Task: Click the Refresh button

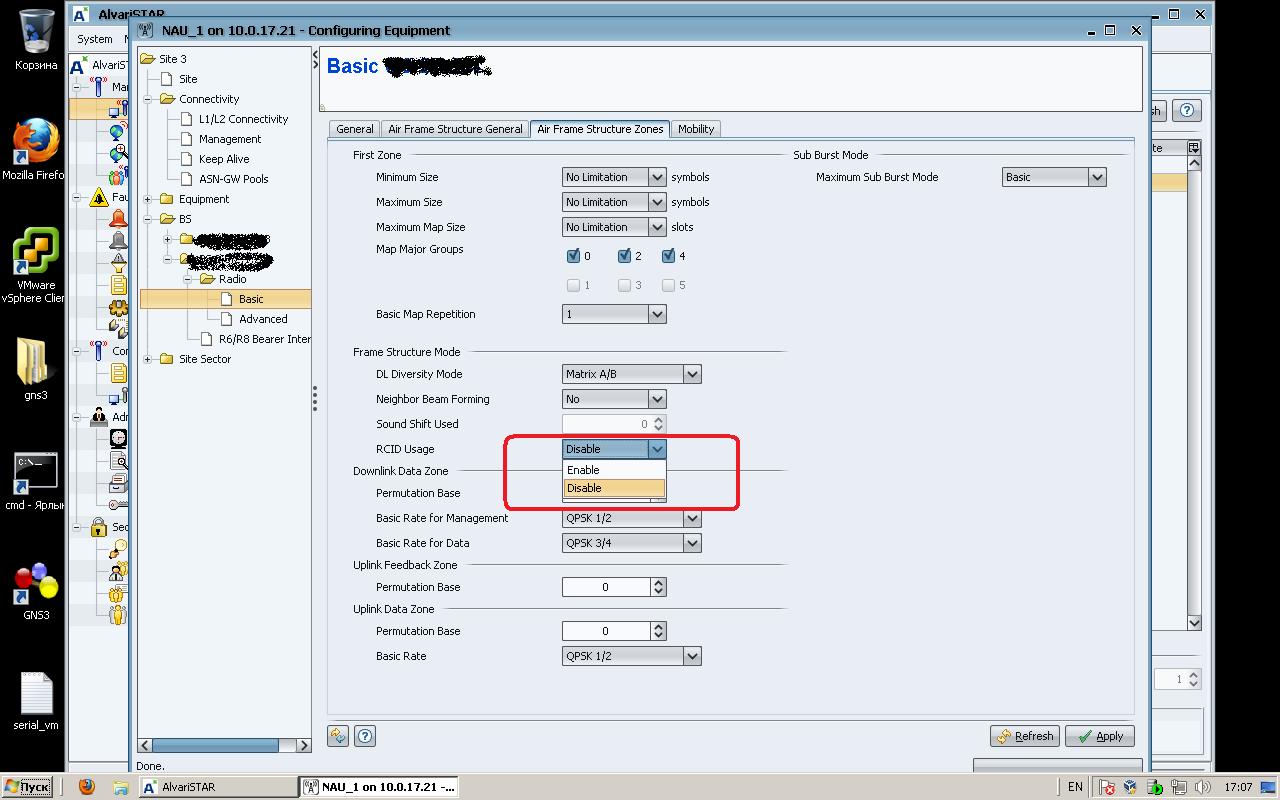Action: [1026, 736]
